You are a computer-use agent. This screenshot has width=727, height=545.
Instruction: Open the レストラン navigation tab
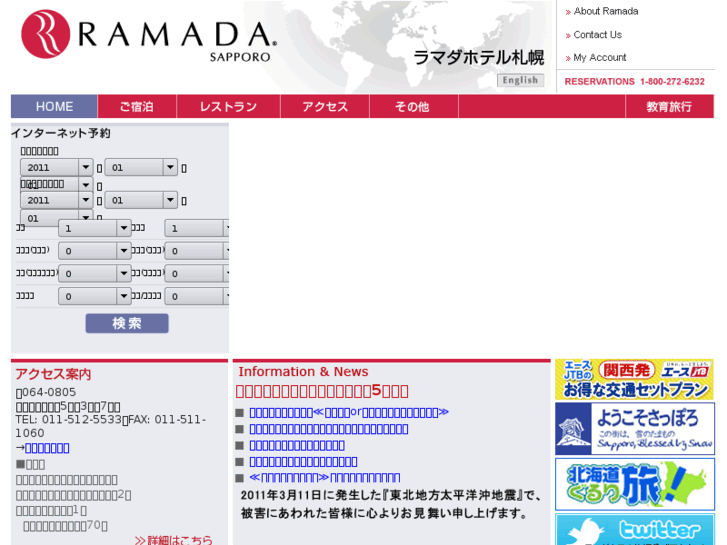[228, 106]
